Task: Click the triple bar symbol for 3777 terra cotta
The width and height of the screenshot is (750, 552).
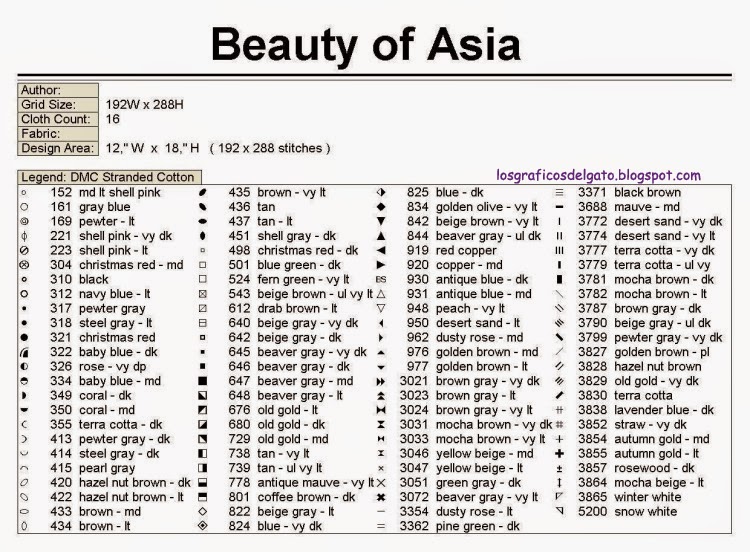Action: point(559,250)
